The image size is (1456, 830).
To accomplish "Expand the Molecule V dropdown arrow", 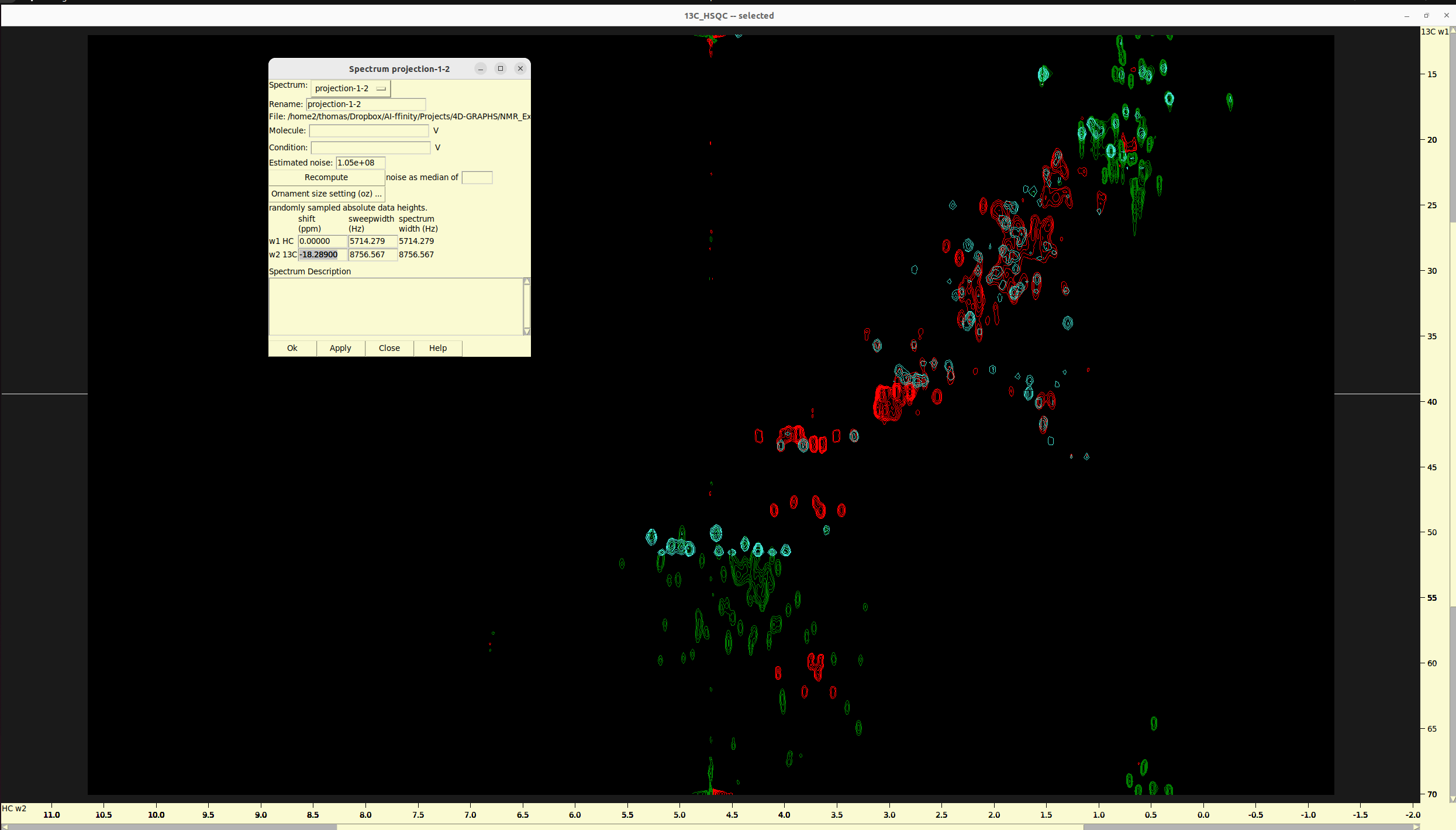I will pyautogui.click(x=436, y=131).
